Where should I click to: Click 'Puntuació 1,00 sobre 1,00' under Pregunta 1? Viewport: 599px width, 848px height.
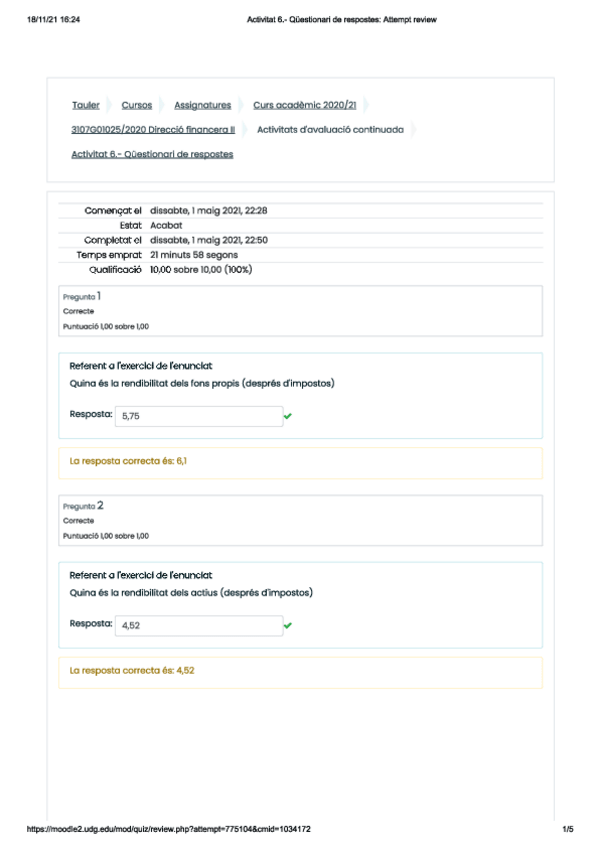pos(106,326)
